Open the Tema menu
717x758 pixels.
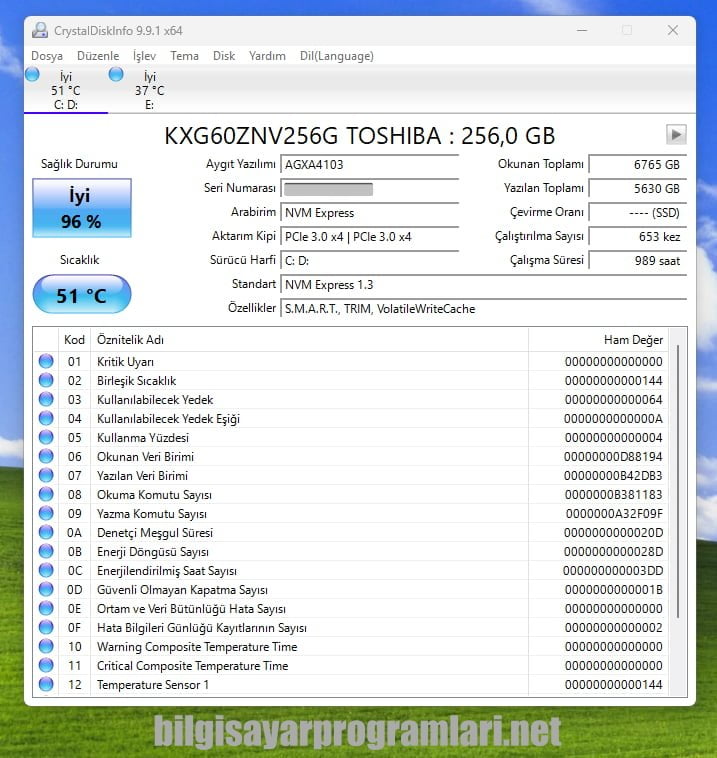pyautogui.click(x=184, y=56)
